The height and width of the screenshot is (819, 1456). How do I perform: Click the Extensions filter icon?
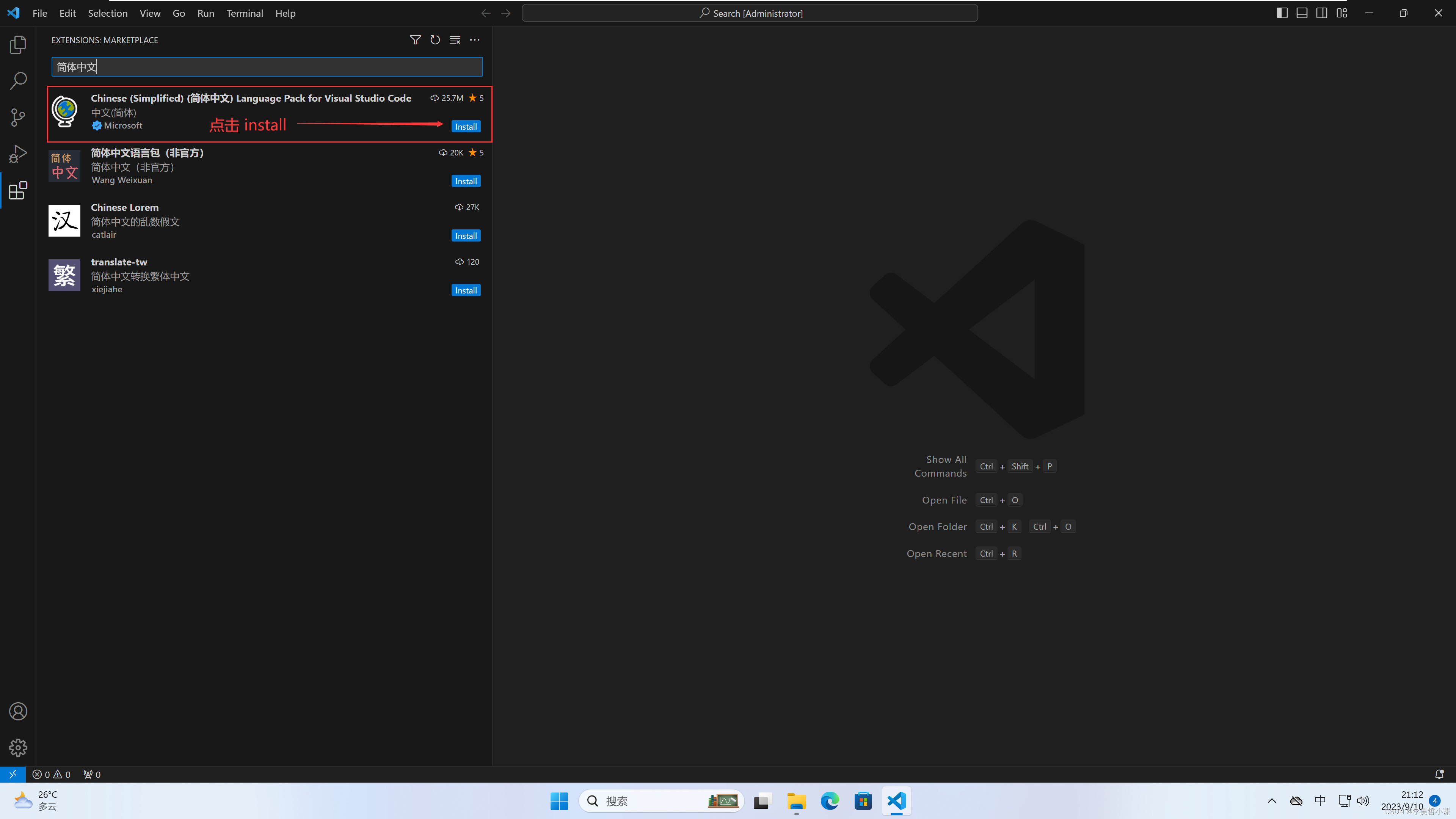(415, 40)
